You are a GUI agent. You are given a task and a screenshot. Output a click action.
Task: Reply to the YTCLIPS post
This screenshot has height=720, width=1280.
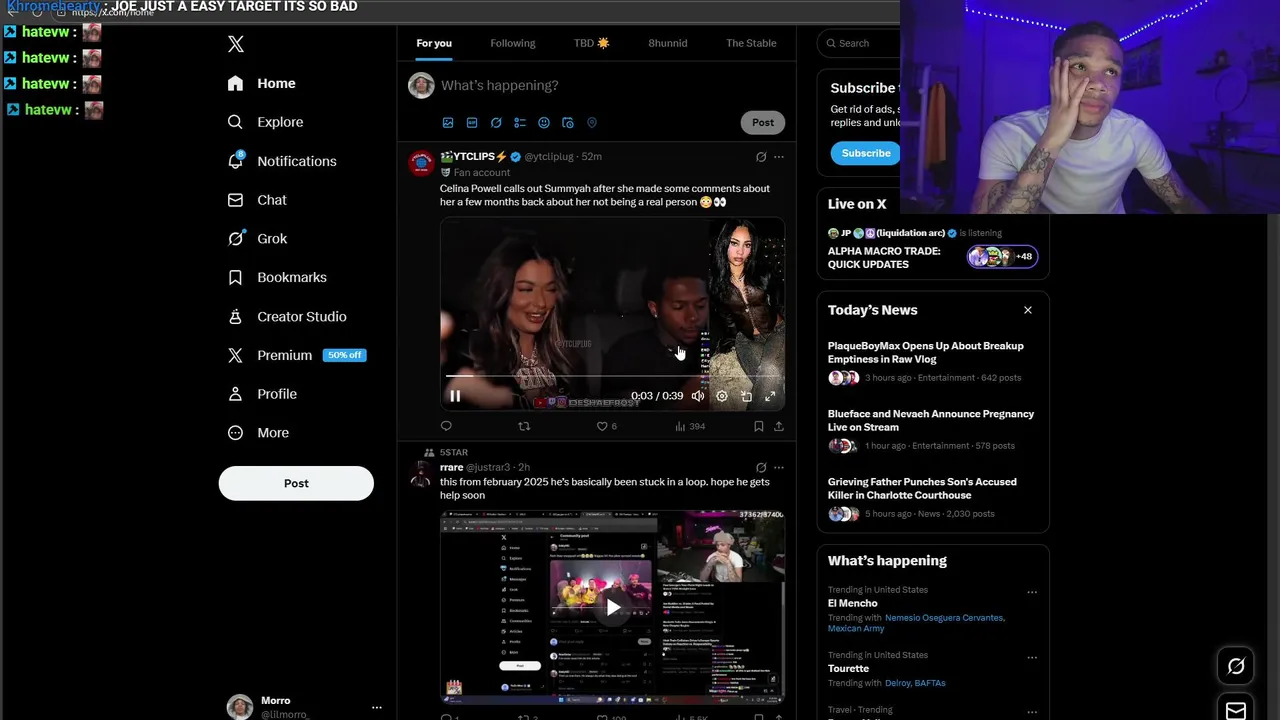(x=446, y=426)
